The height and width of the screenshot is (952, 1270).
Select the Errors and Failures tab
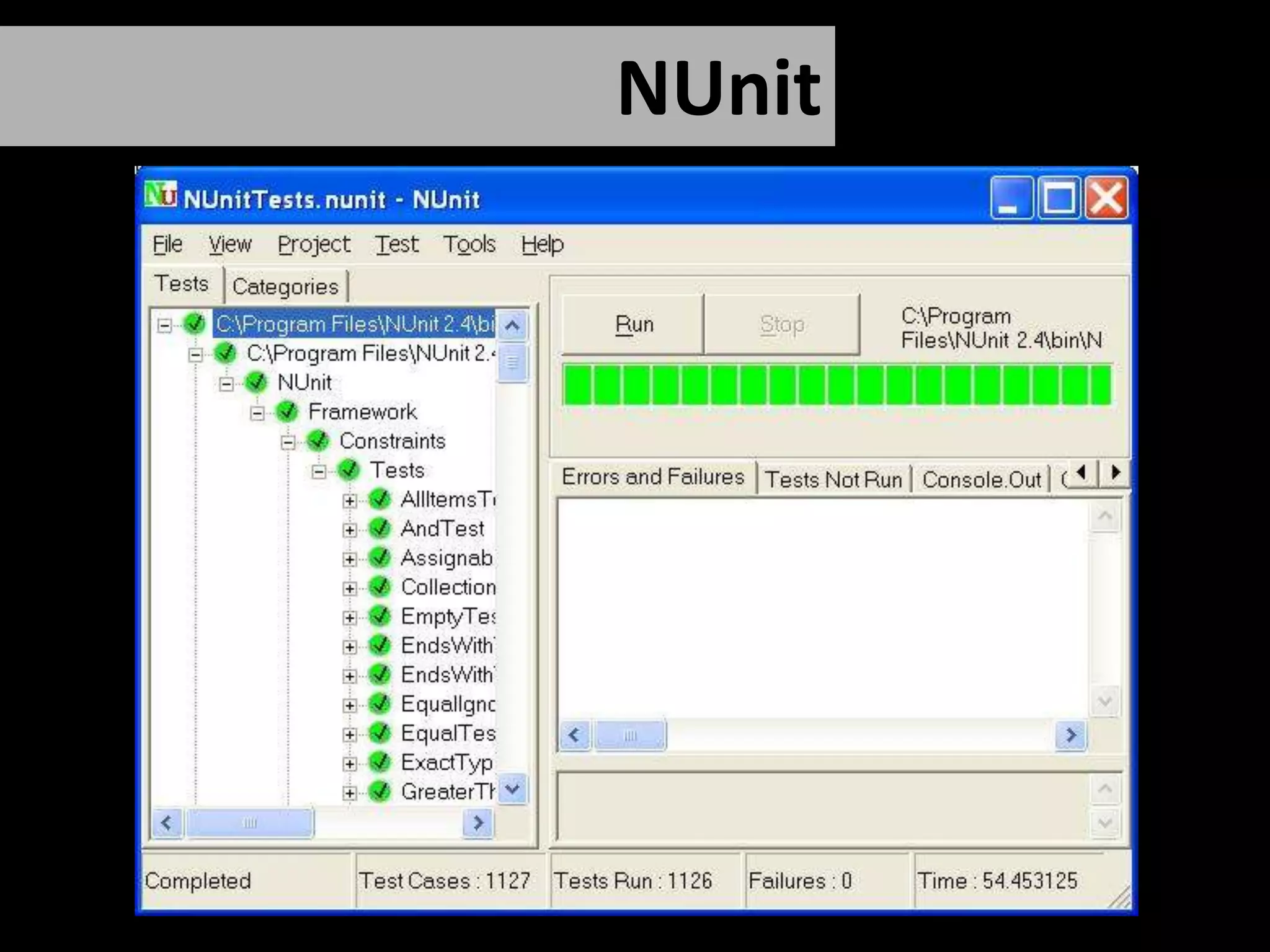click(653, 477)
